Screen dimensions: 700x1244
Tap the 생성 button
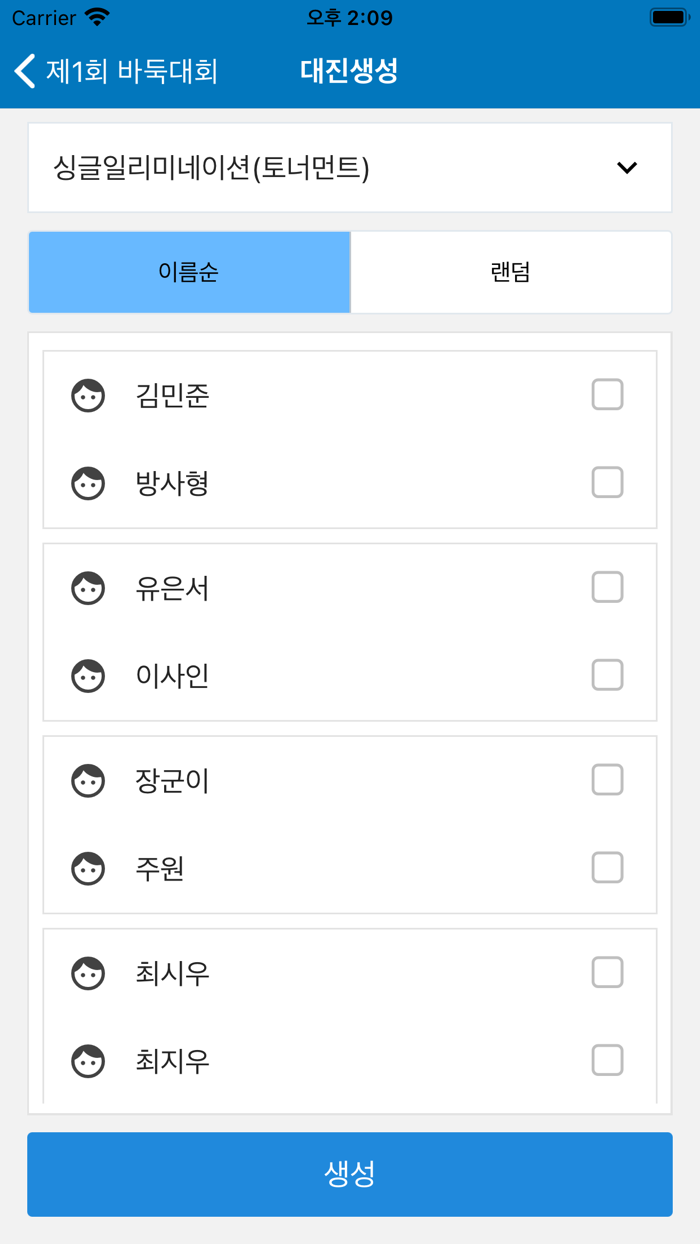pyautogui.click(x=350, y=1174)
